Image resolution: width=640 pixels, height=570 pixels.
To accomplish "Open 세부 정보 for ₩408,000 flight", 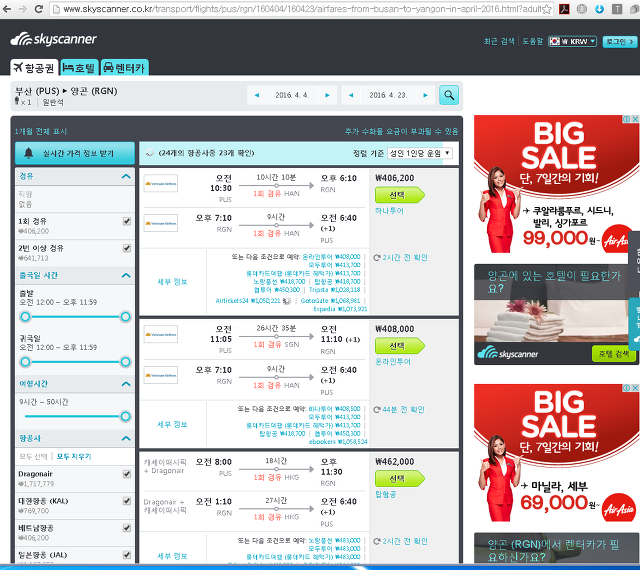I will click(x=172, y=425).
